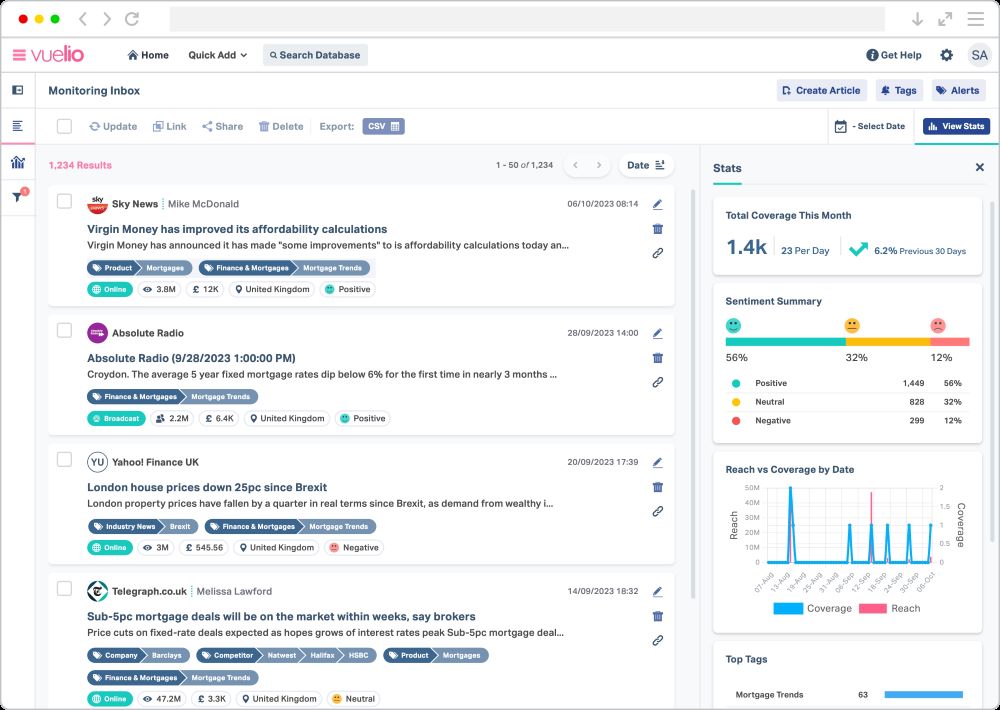Image resolution: width=1000 pixels, height=710 pixels.
Task: Delete the Sky News article
Action: [x=658, y=229]
